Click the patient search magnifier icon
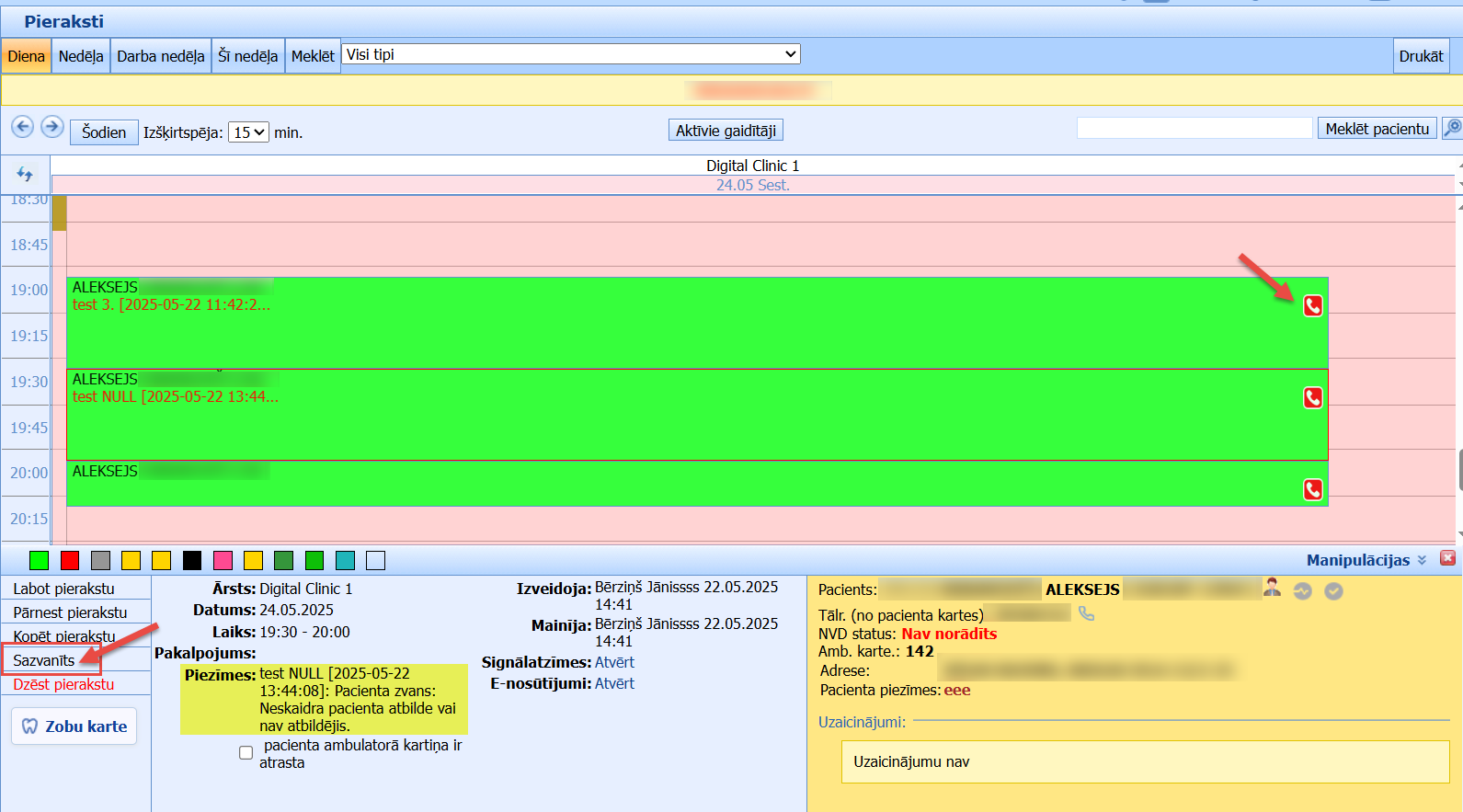1463x812 pixels. [1452, 128]
